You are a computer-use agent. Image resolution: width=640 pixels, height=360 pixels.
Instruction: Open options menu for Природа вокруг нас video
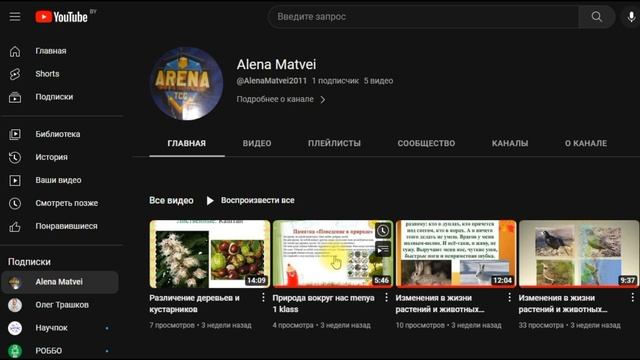tap(386, 298)
